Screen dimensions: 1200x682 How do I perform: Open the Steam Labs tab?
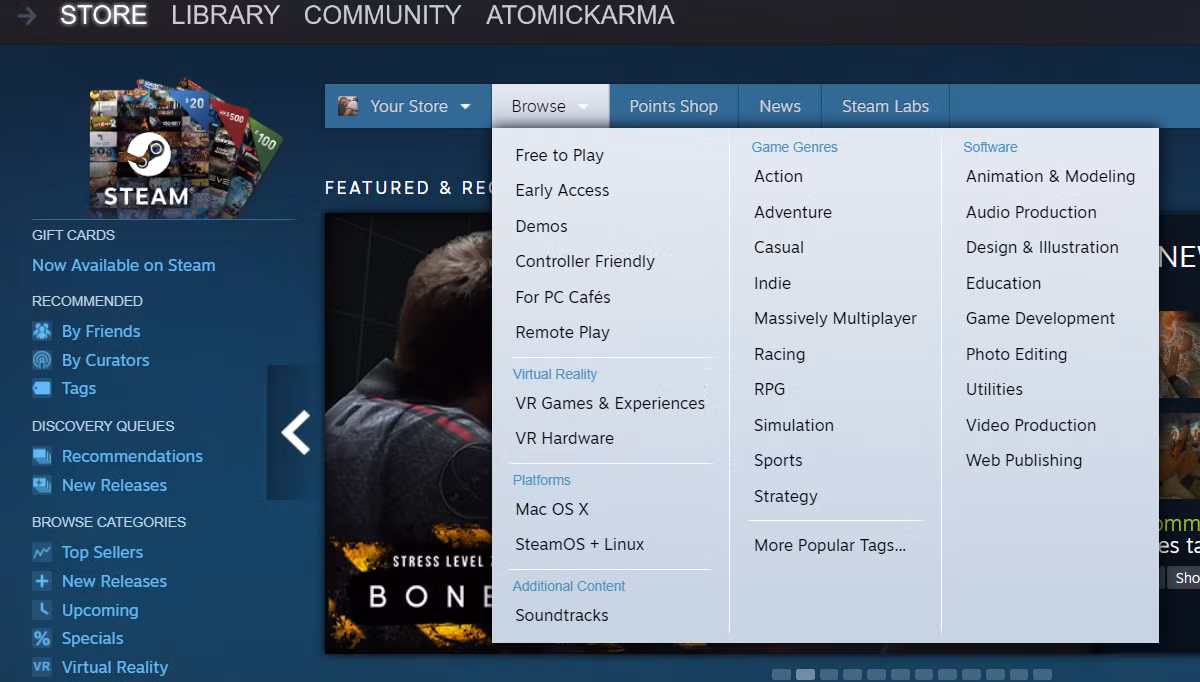click(885, 106)
